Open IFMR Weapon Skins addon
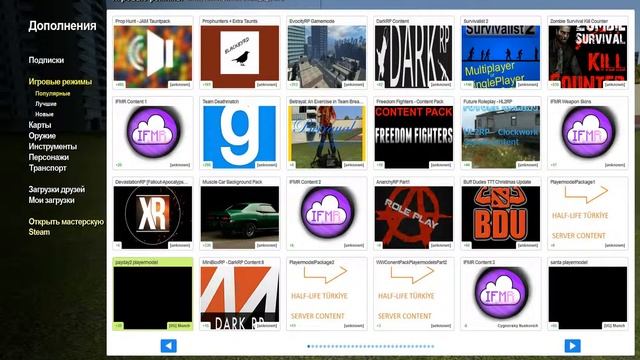 [588, 133]
